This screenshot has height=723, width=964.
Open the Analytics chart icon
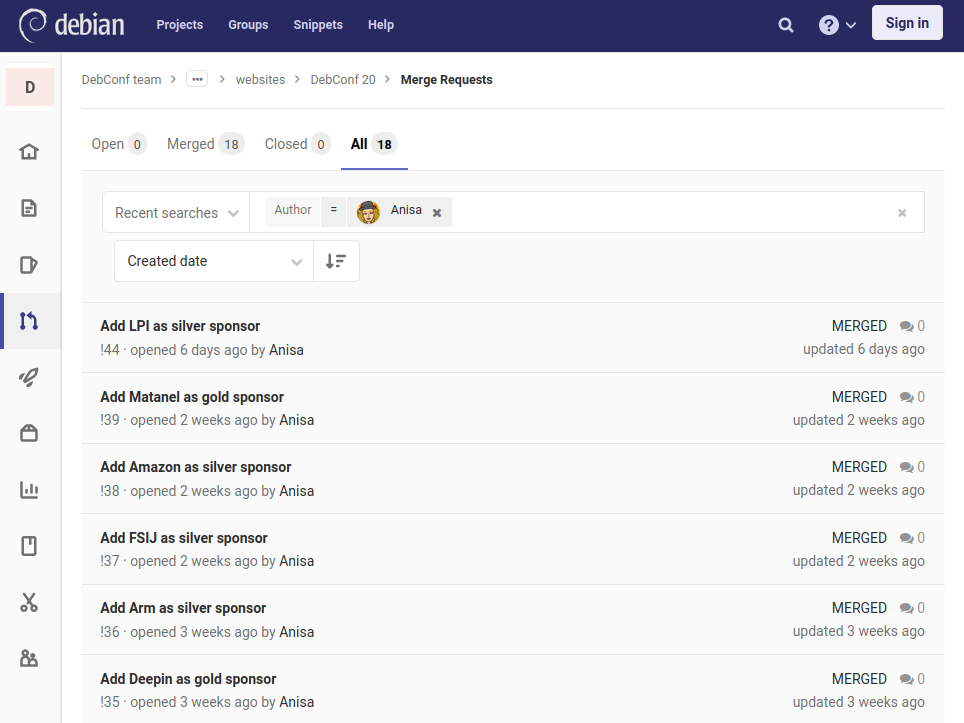pyautogui.click(x=29, y=490)
